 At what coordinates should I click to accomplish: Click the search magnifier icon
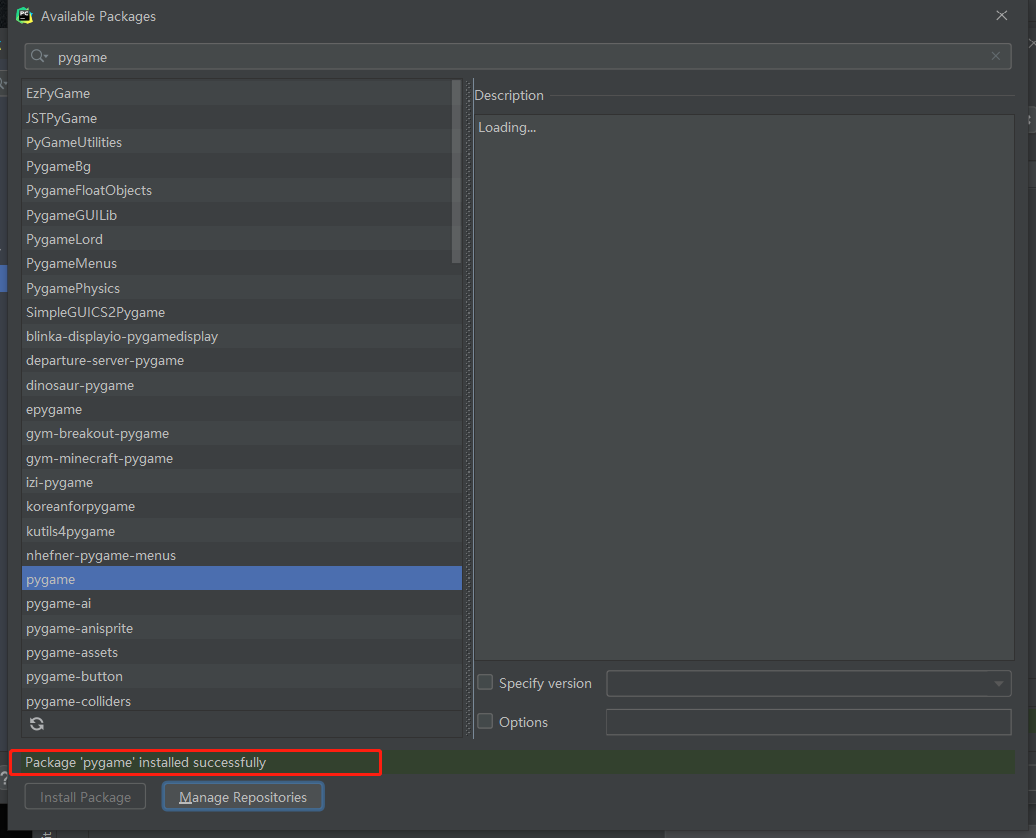(39, 56)
